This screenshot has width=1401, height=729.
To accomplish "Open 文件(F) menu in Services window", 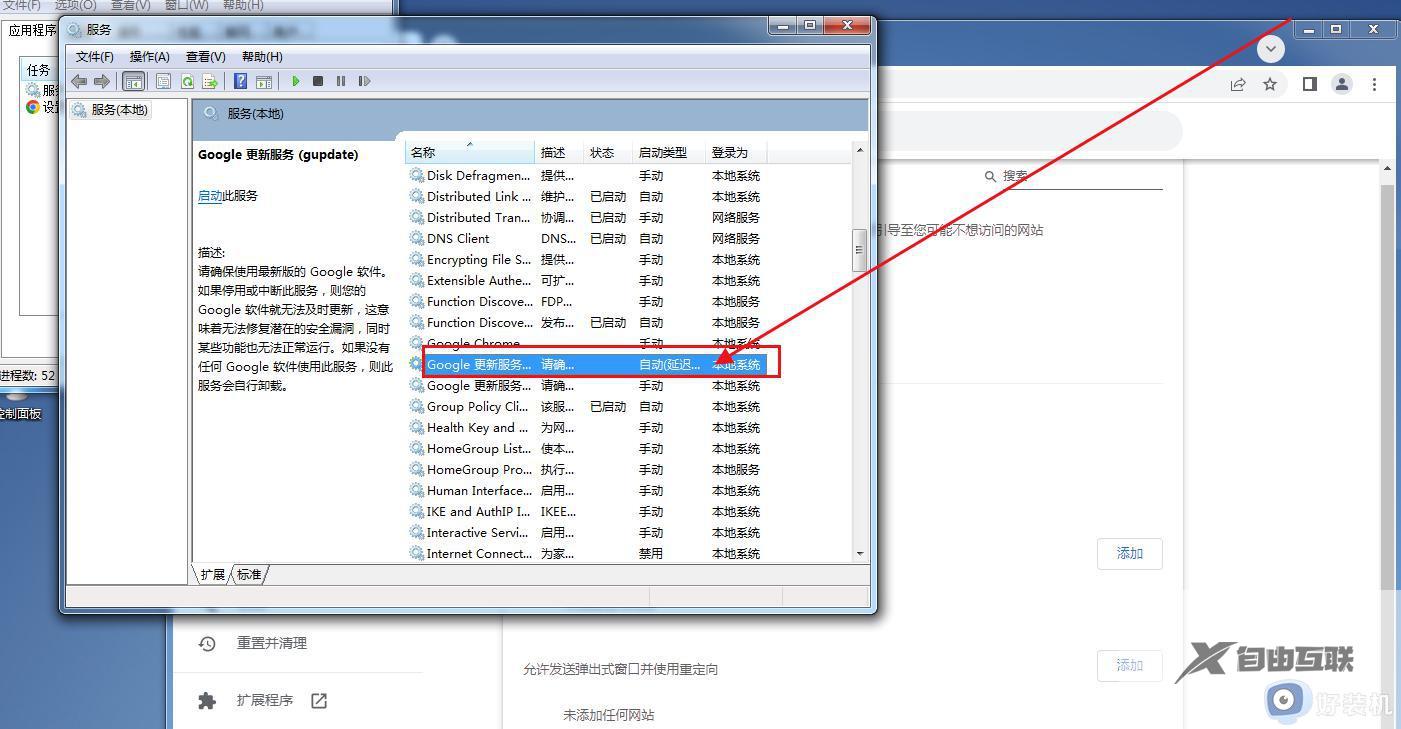I will (x=94, y=57).
